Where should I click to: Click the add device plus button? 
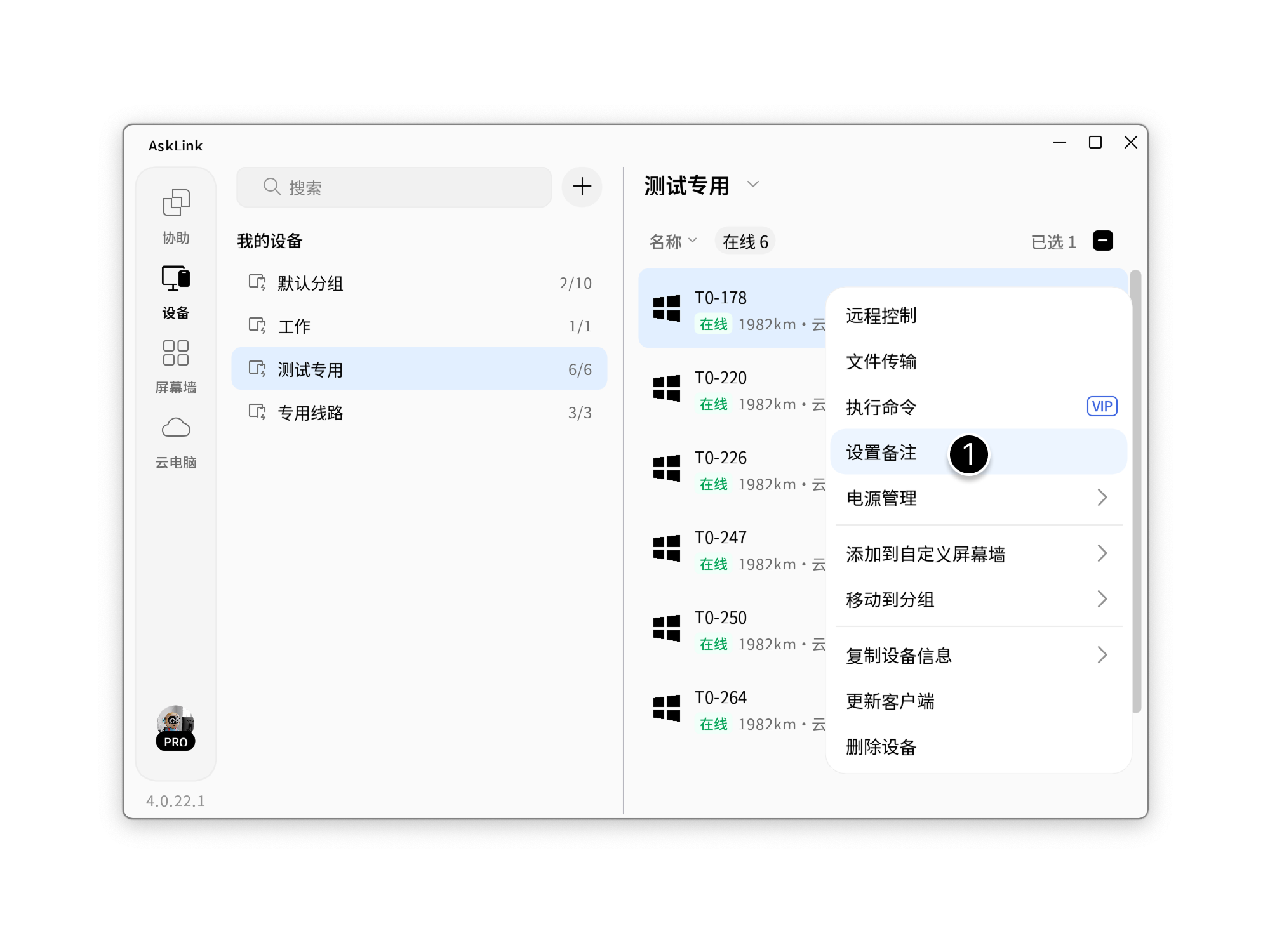(582, 187)
